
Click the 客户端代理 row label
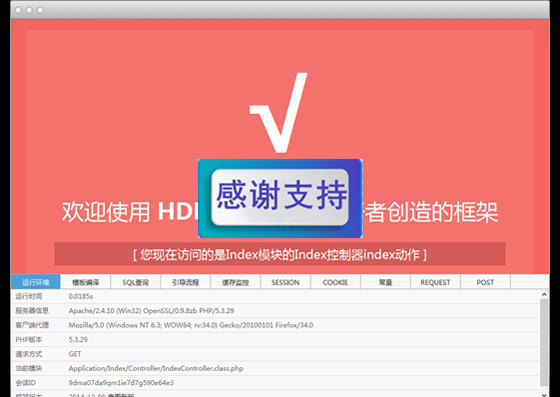pos(32,325)
